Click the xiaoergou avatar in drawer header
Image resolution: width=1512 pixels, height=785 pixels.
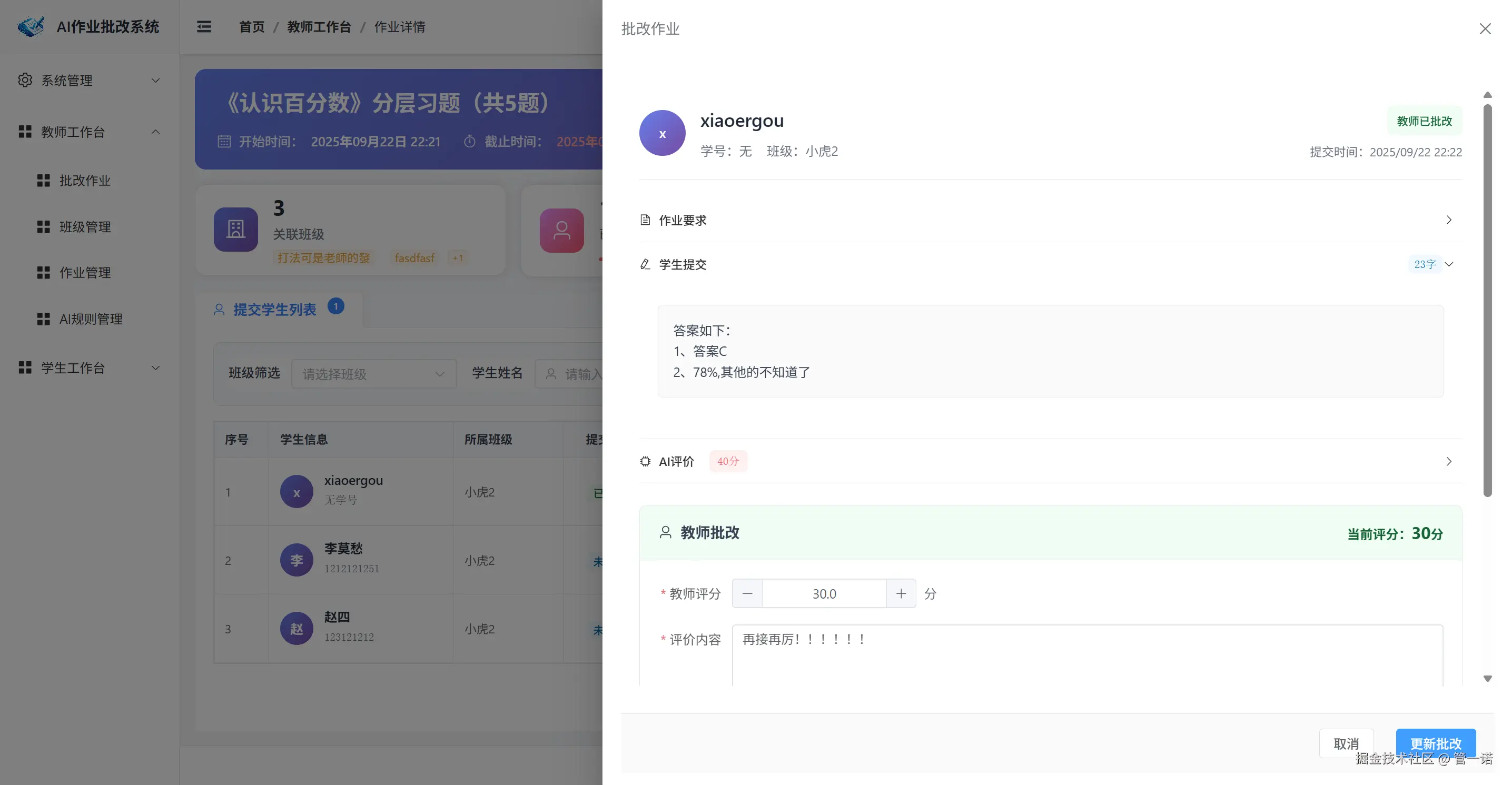pos(662,133)
